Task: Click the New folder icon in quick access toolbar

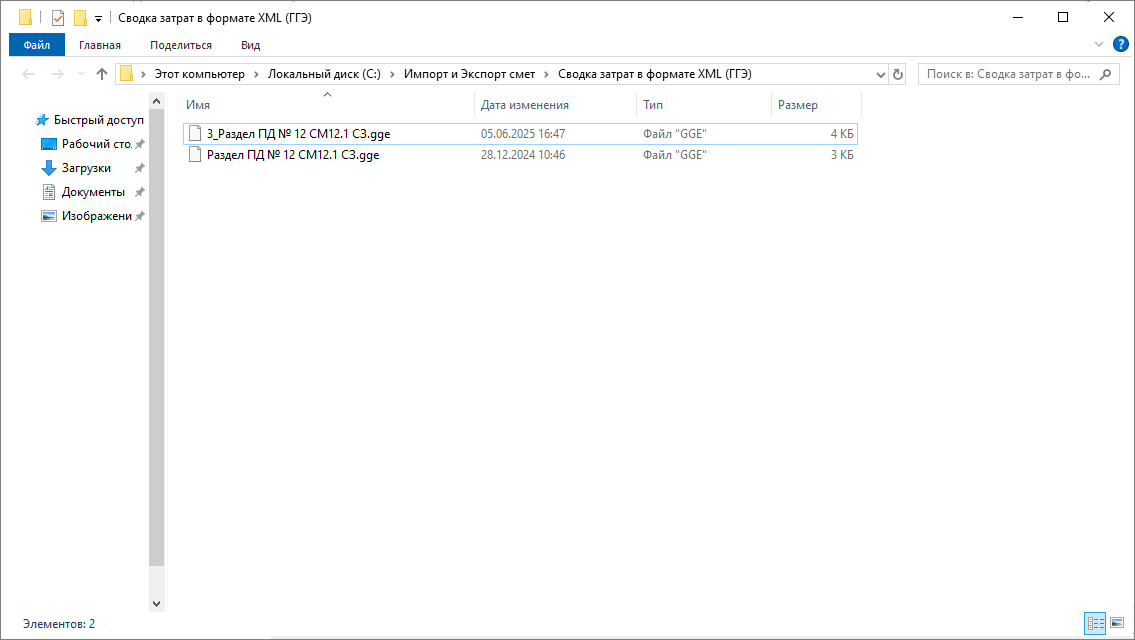Action: pyautogui.click(x=80, y=18)
